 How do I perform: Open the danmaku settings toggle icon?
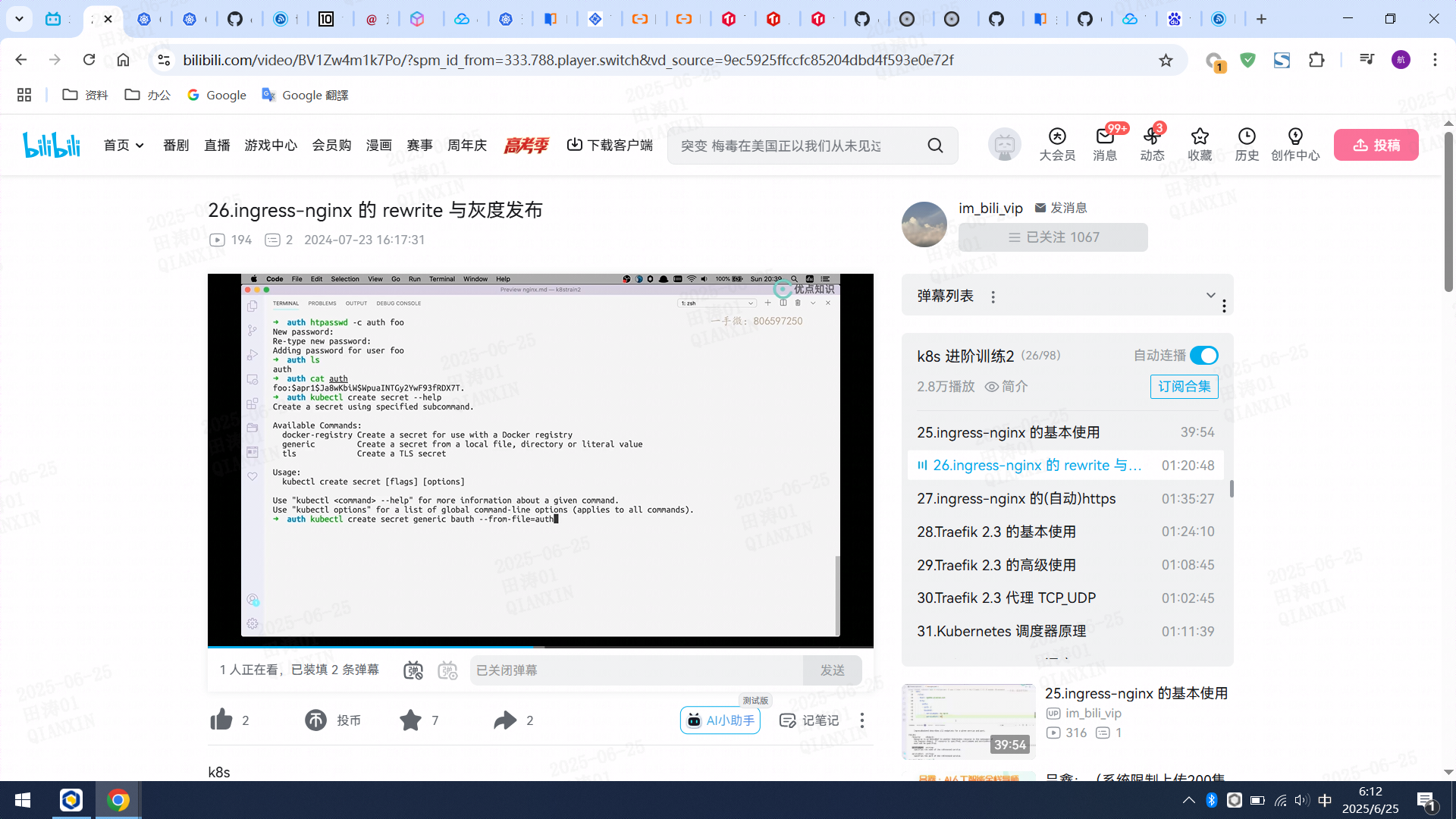pos(448,670)
